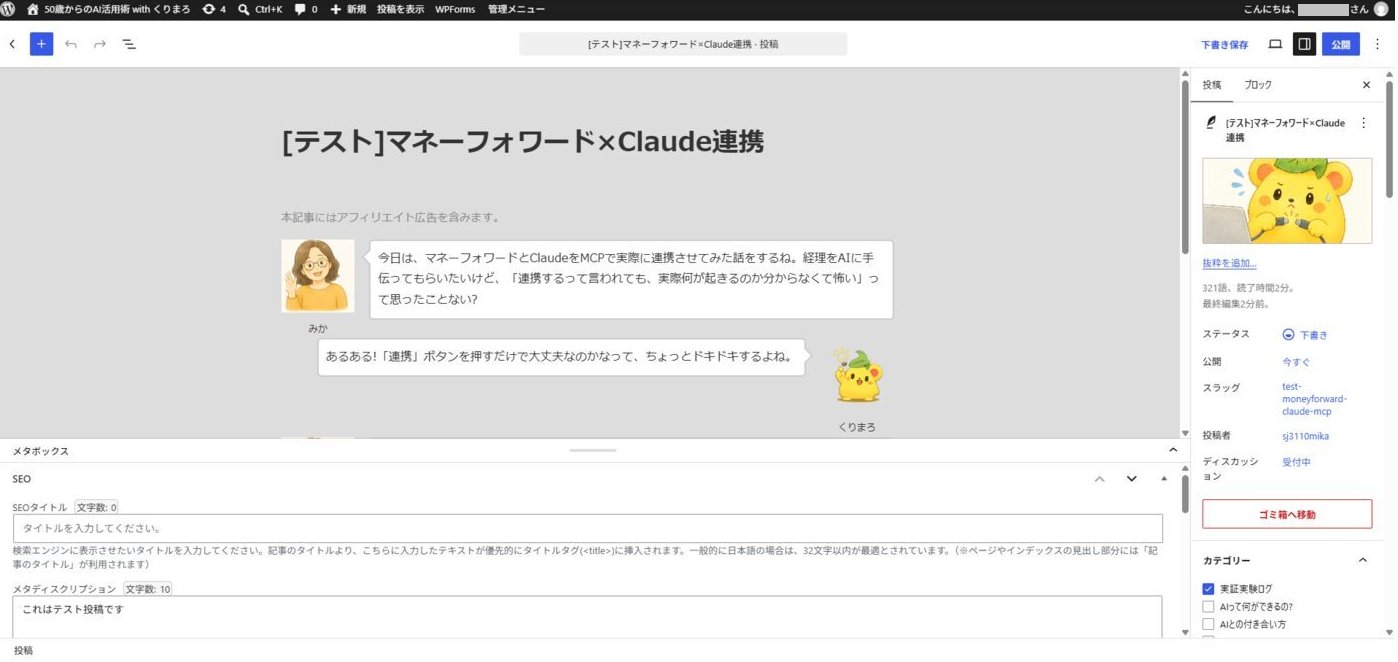Move the SEO meta box up
Viewport: 1398px width, 662px height.
pos(1100,479)
